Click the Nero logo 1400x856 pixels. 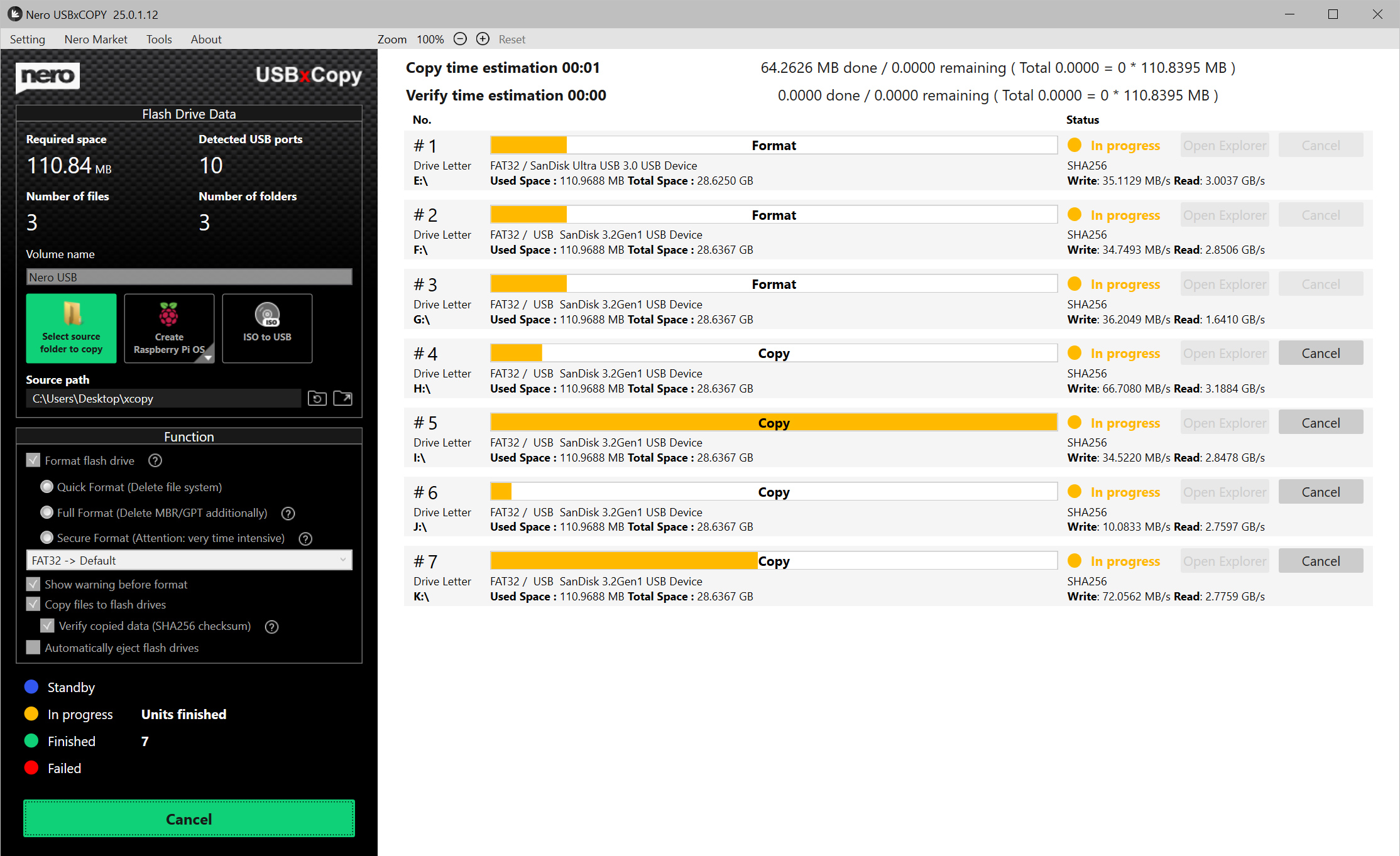click(48, 77)
